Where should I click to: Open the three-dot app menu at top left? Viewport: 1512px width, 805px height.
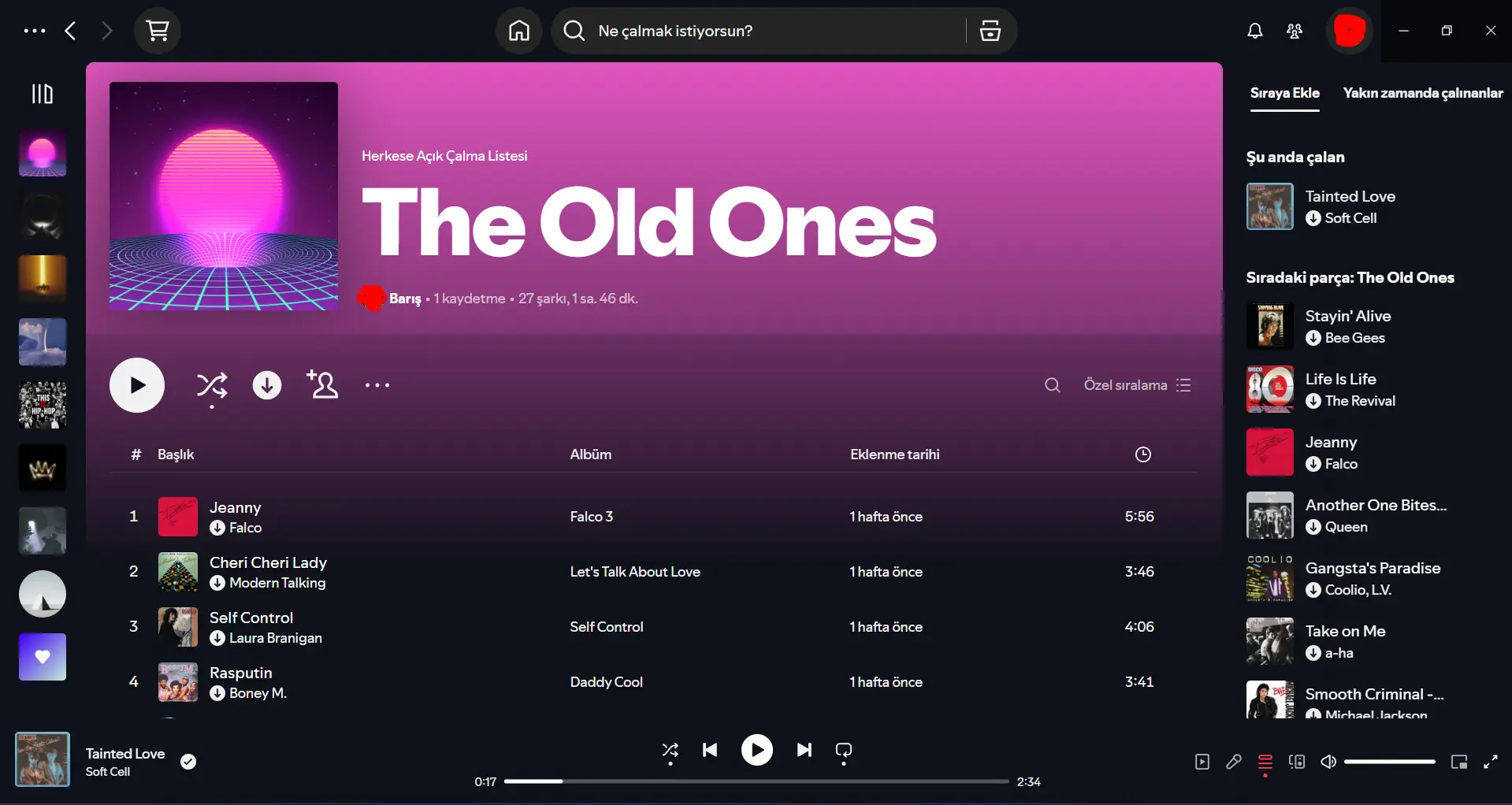click(34, 31)
